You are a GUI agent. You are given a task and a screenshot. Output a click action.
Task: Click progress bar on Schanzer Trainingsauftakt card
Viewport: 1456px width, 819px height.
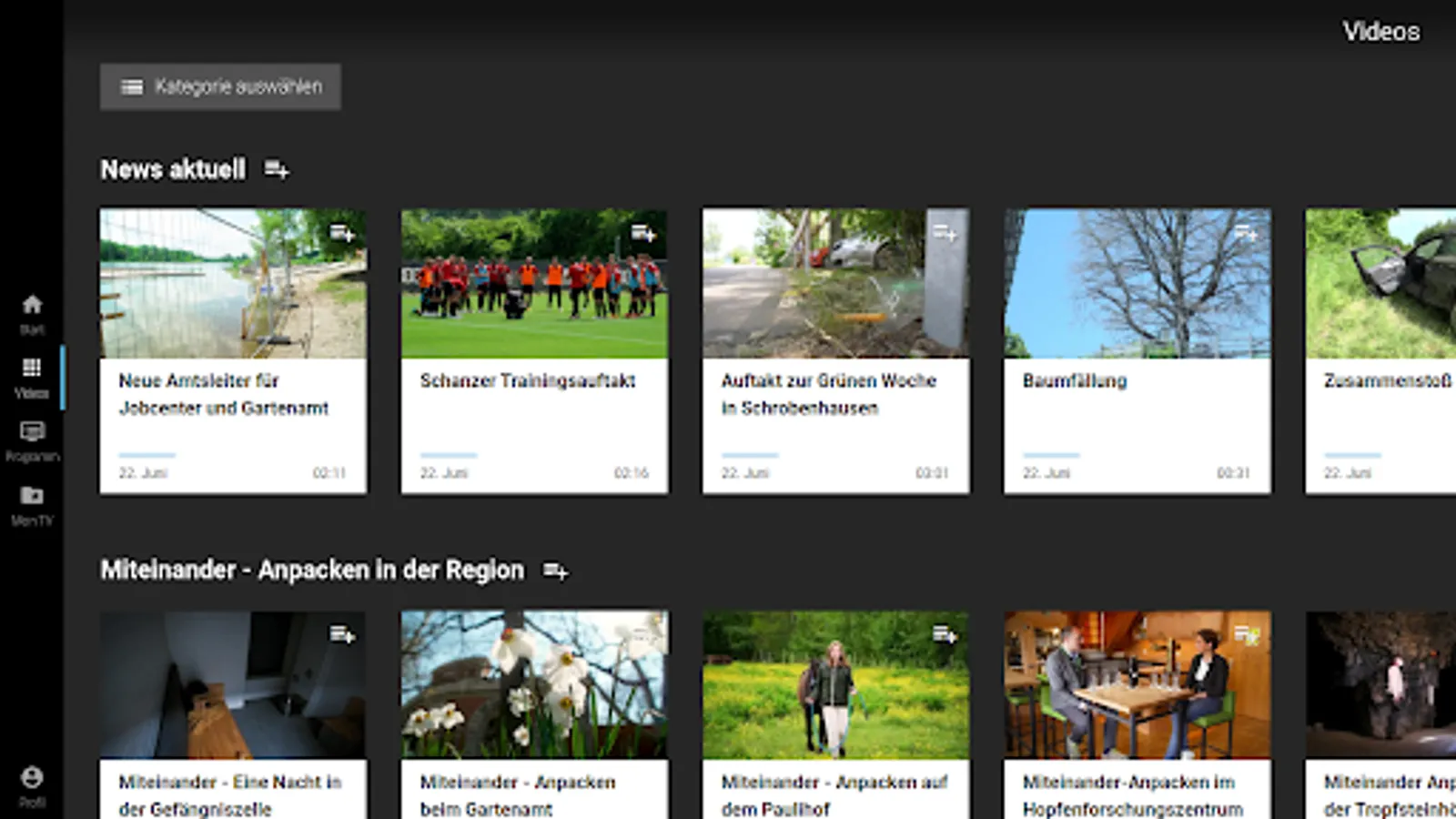[448, 454]
